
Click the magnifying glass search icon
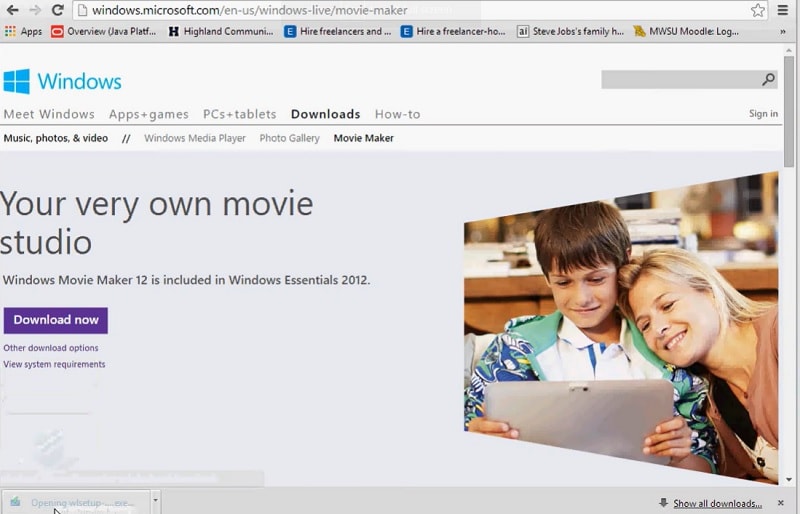coord(768,80)
